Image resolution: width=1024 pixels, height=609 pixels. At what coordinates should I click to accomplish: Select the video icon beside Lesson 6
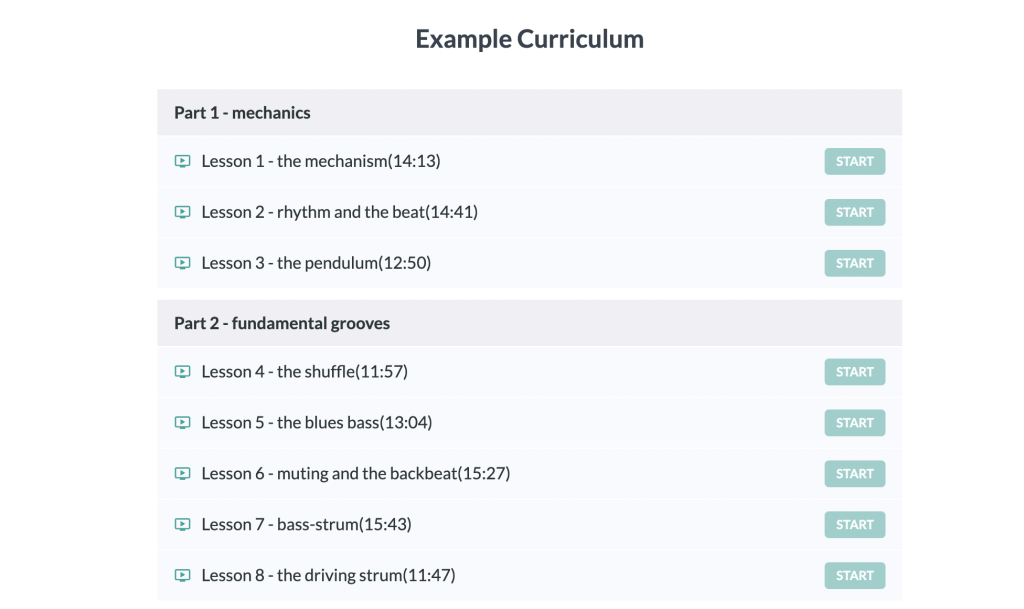pos(182,474)
